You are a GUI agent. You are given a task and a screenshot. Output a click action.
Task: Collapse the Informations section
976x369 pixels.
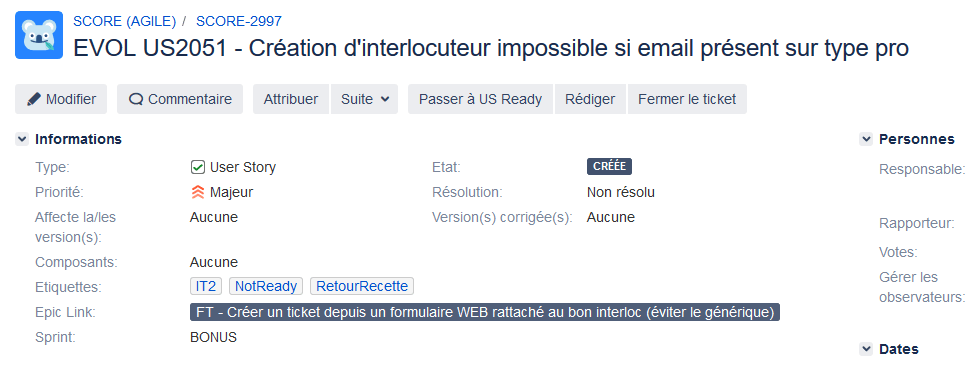(22, 139)
